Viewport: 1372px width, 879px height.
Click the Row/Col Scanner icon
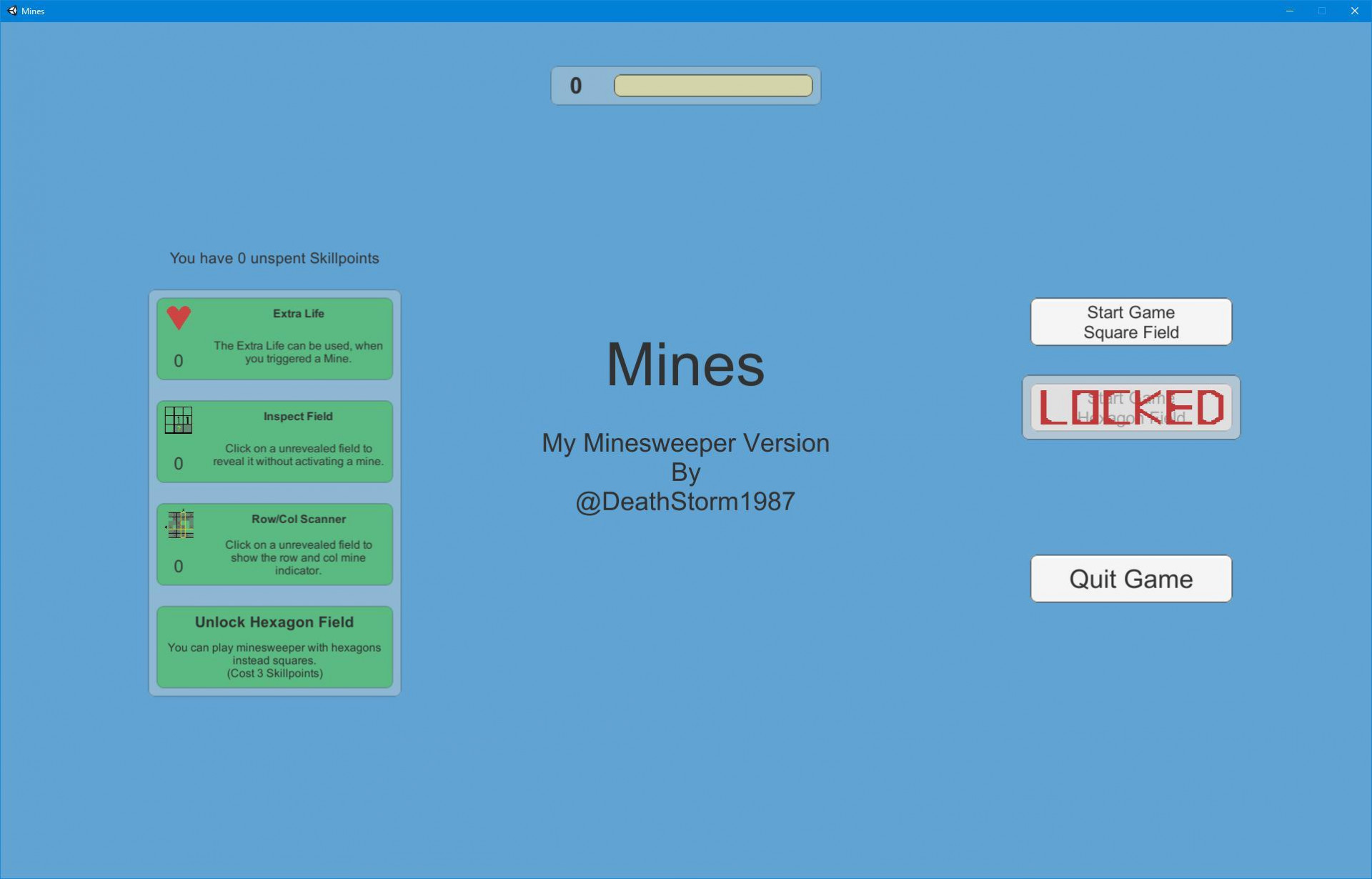[x=180, y=524]
